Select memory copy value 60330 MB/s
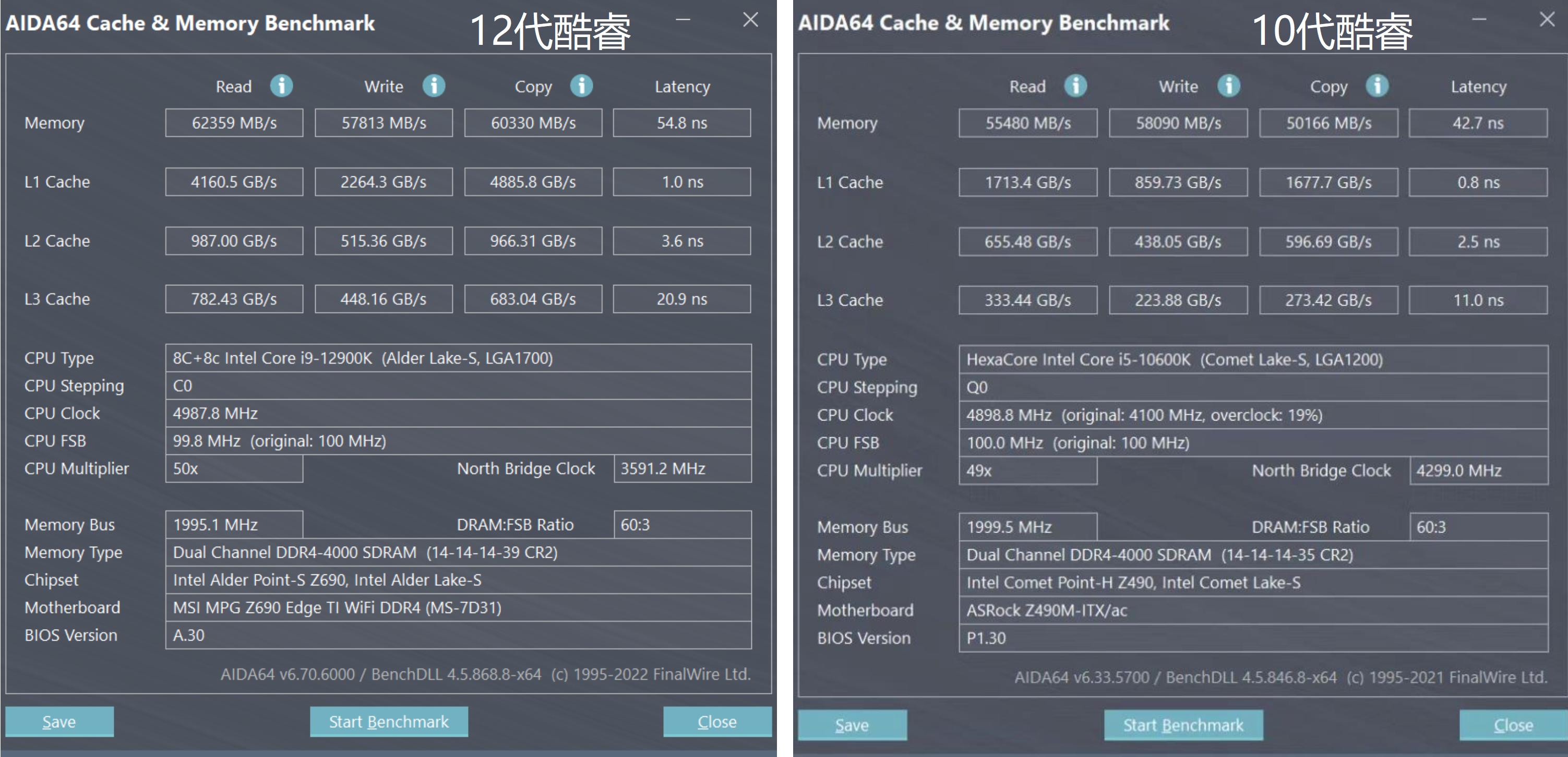 pos(533,123)
